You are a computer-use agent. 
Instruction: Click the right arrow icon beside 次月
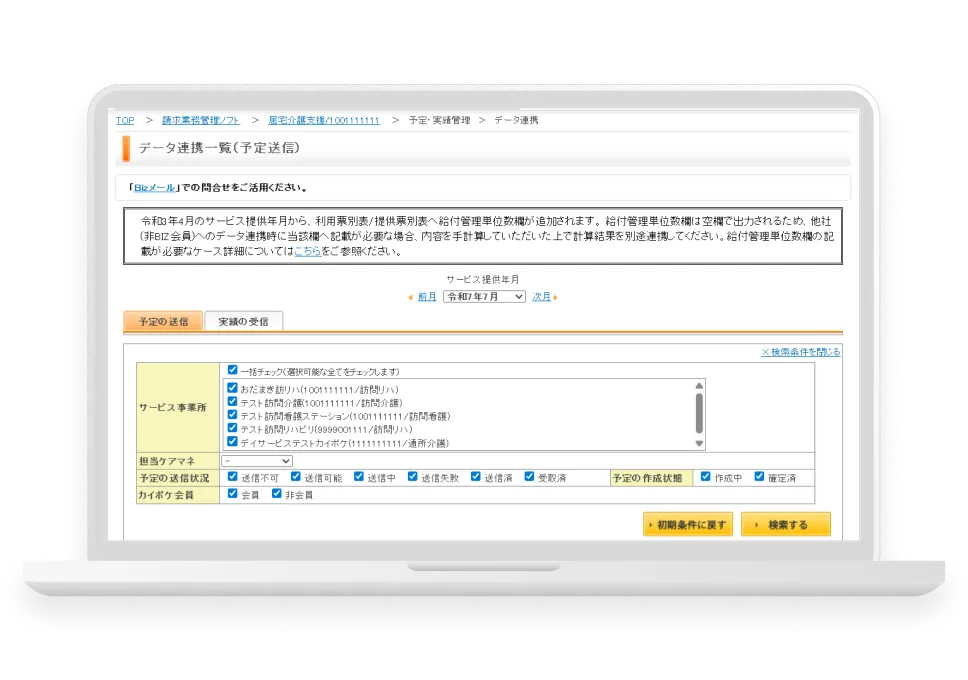tap(556, 297)
